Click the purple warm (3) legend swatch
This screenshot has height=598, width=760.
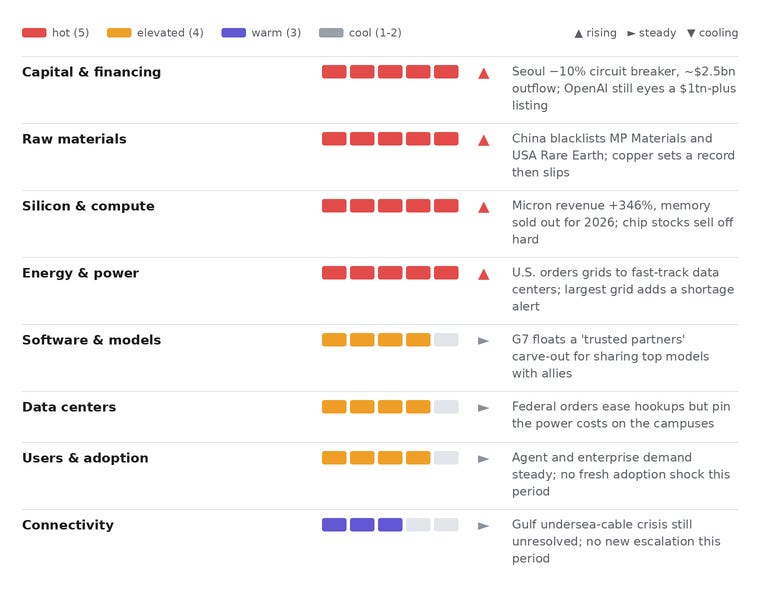point(234,32)
